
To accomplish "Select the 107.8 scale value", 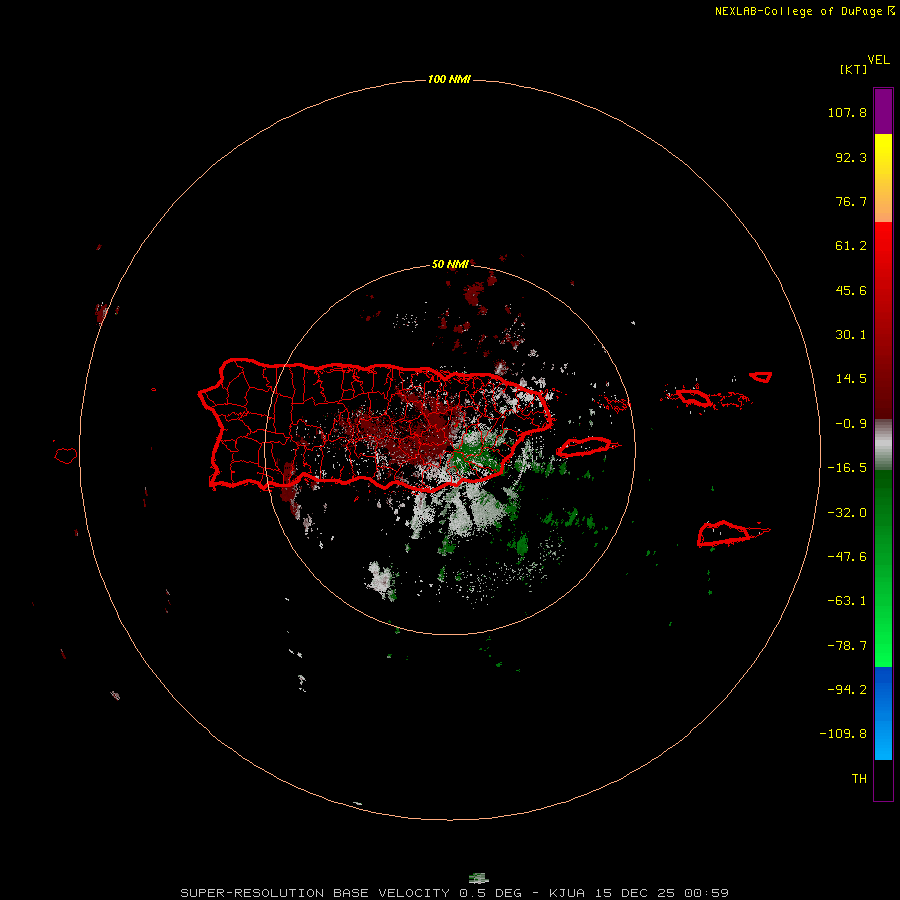I will click(x=847, y=112).
